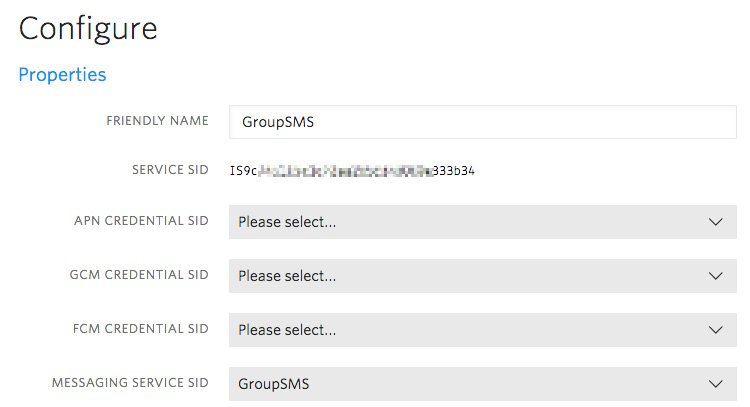Click the chevron arrow on Messaging Service SID dropdown
Image resolution: width=750 pixels, height=407 pixels.
point(715,384)
